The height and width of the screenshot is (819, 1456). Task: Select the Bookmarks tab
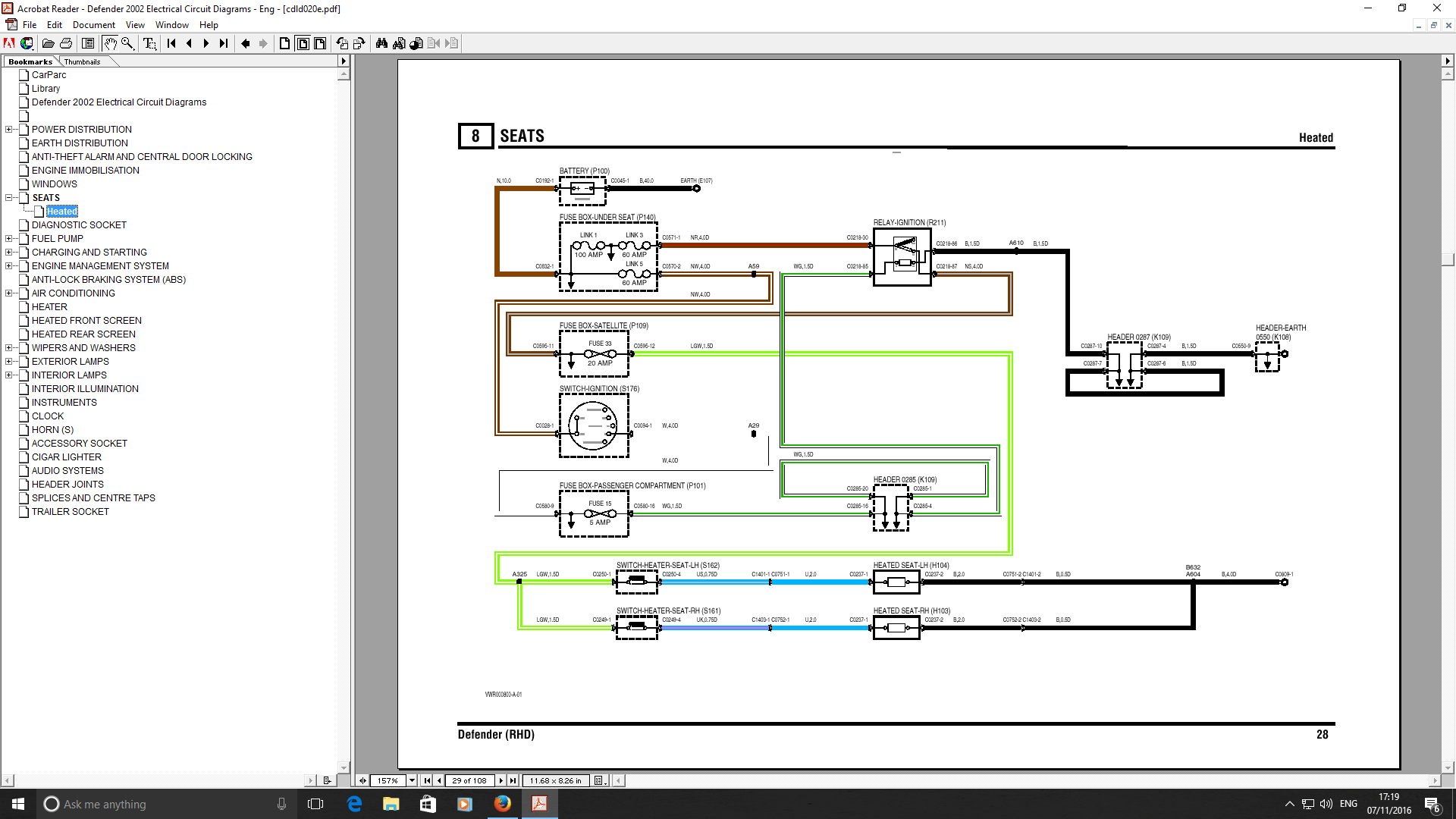point(30,61)
